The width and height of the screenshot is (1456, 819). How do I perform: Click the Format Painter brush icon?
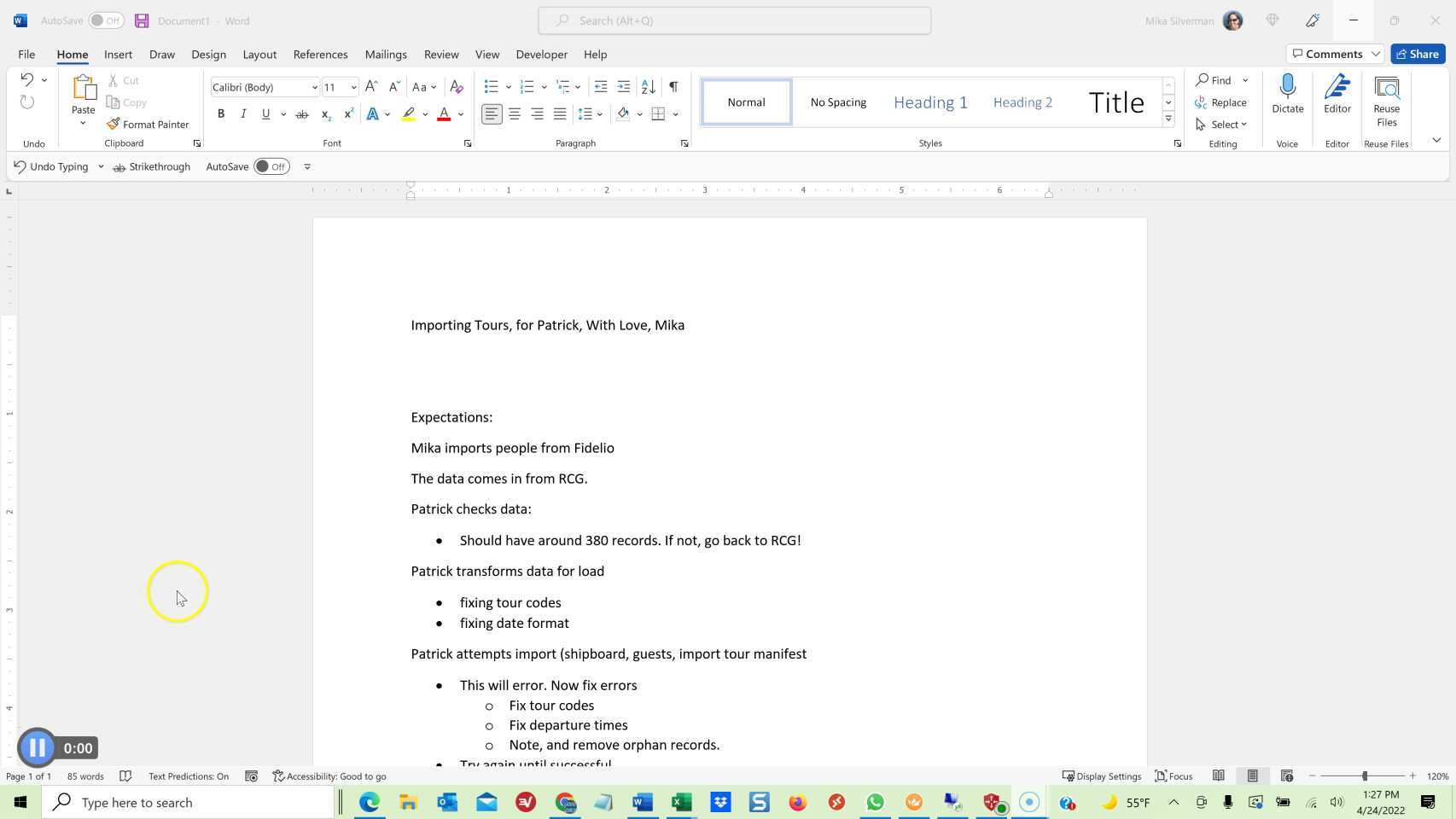[114, 125]
